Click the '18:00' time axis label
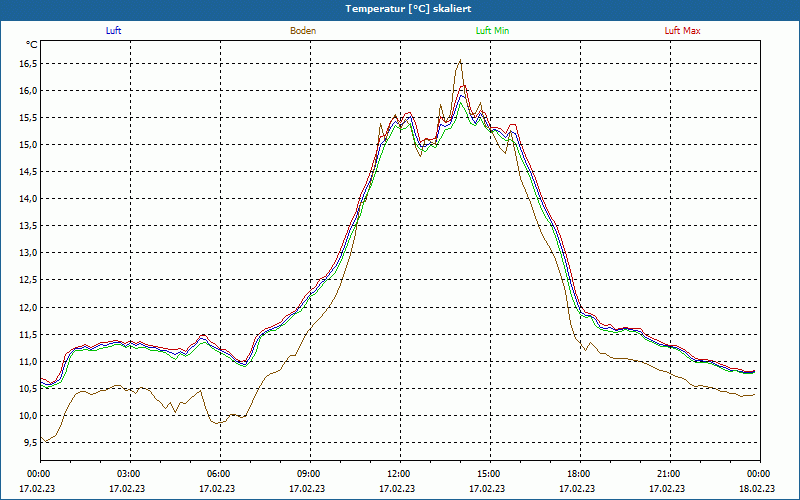800x500 pixels. 580,474
